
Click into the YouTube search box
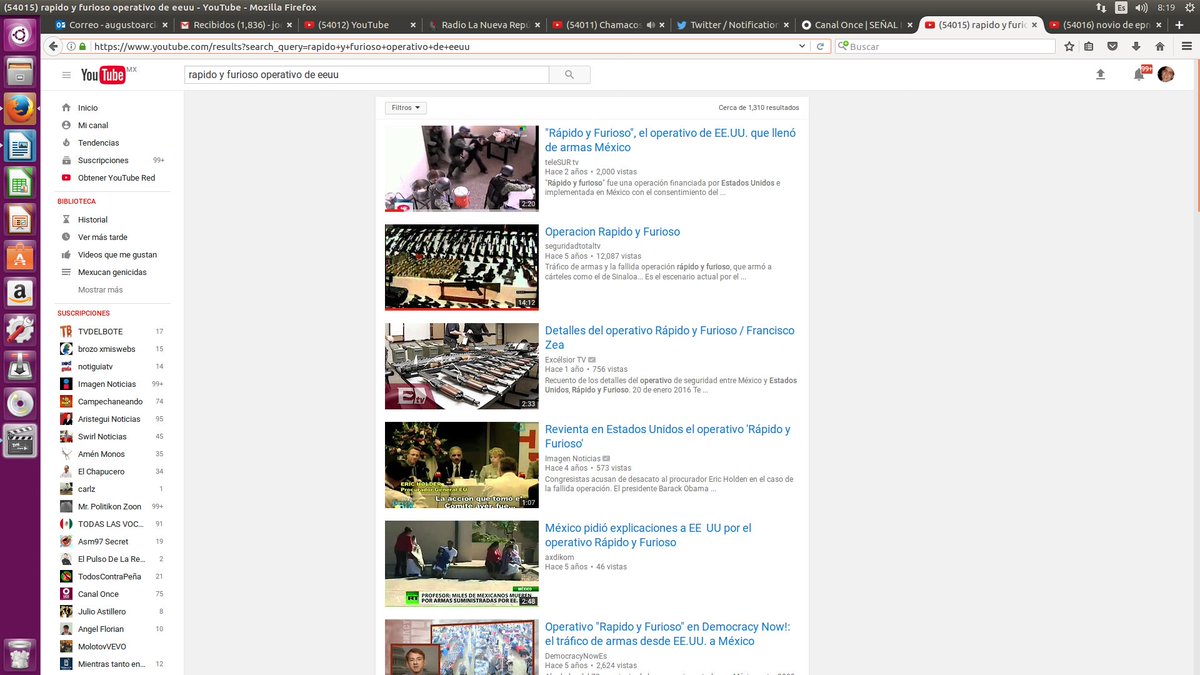point(366,75)
